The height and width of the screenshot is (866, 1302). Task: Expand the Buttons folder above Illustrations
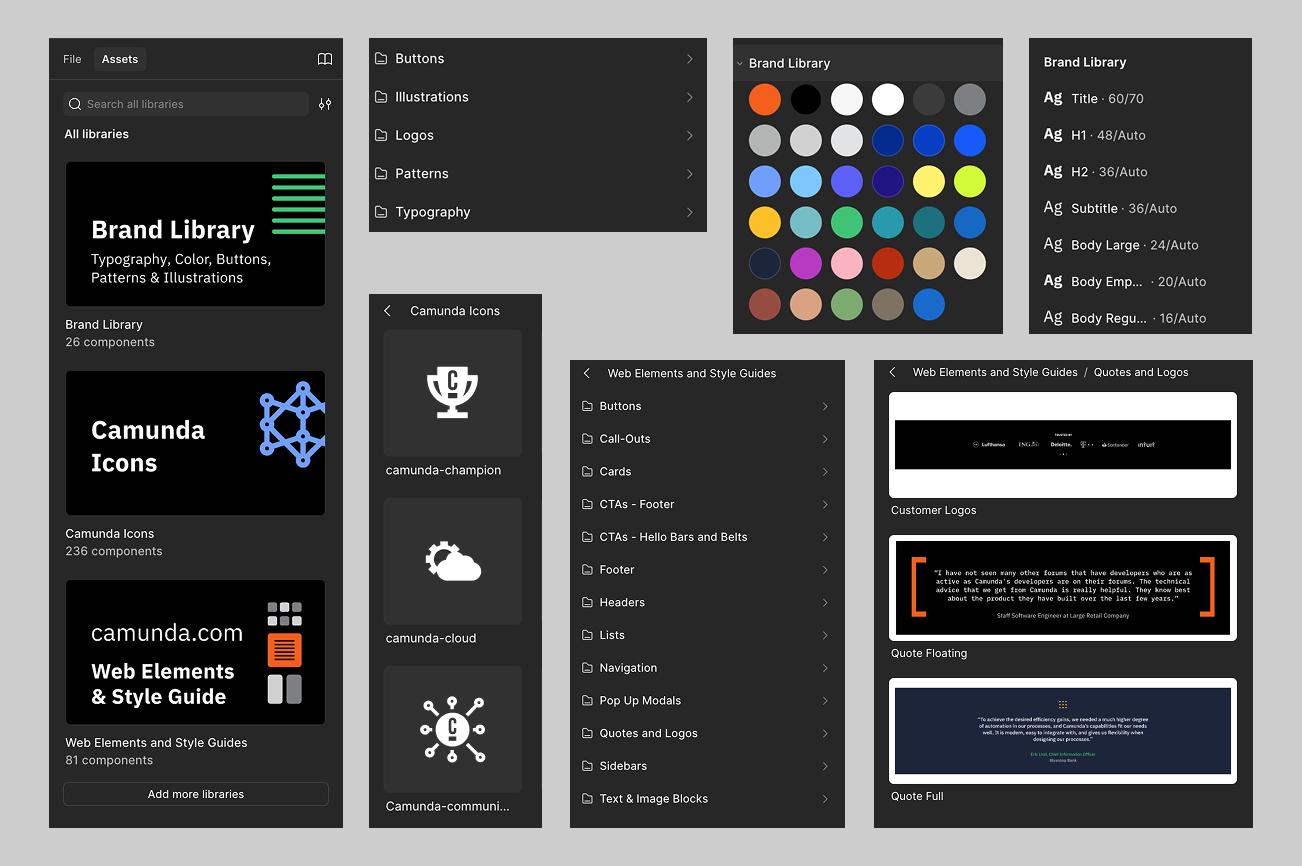690,59
